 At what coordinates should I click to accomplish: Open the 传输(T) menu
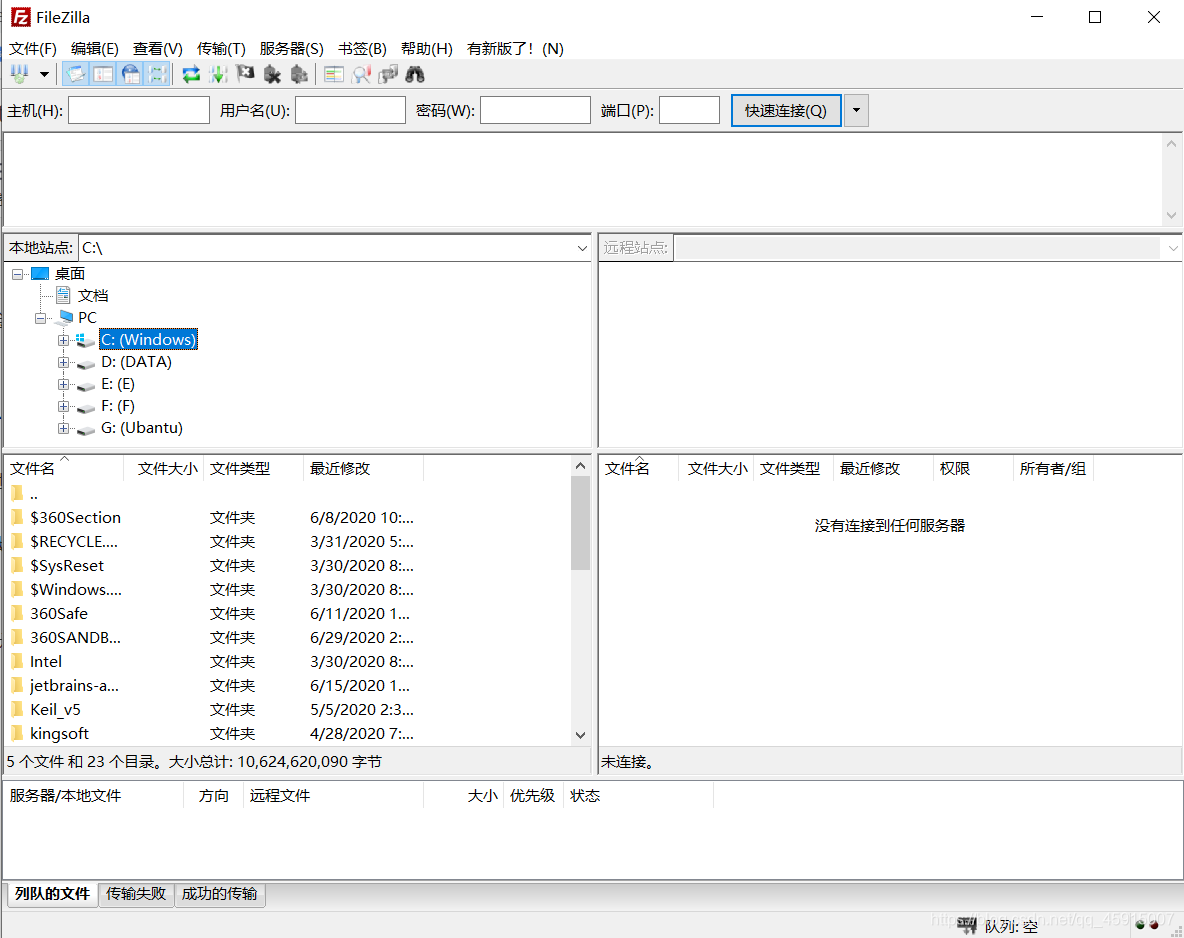[221, 48]
